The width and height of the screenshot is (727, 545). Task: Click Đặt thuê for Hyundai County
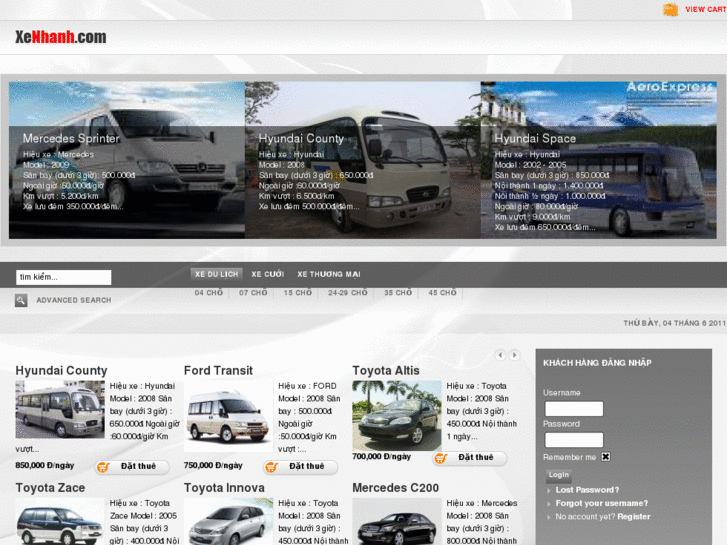coord(133,467)
